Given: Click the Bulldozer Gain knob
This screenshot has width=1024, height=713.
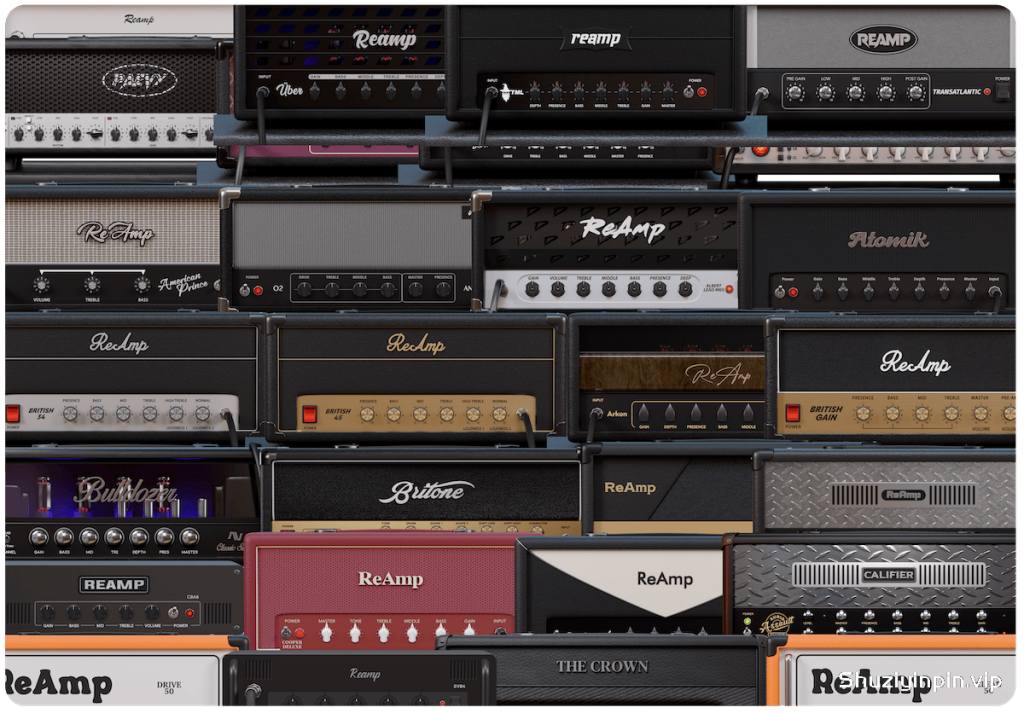Looking at the screenshot, I should (x=39, y=537).
